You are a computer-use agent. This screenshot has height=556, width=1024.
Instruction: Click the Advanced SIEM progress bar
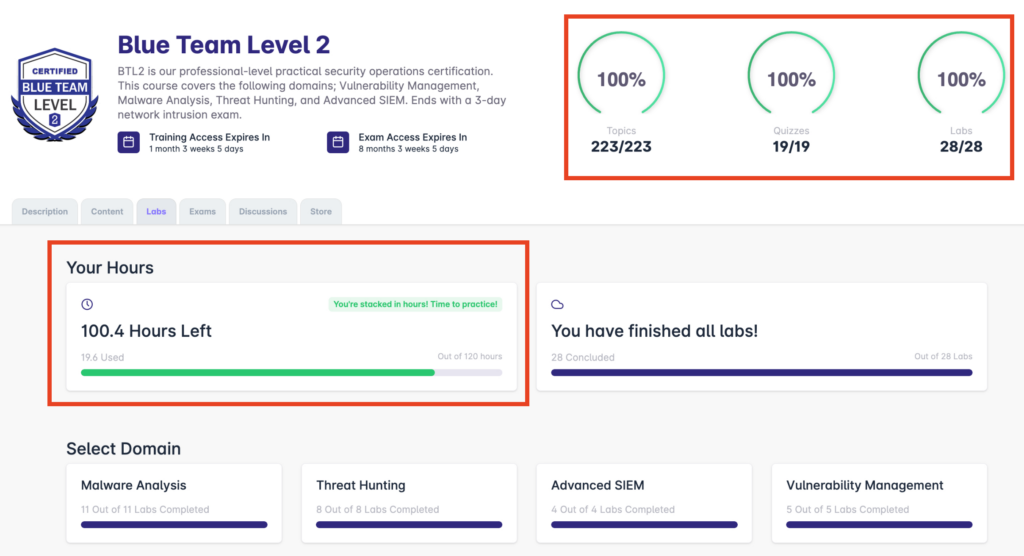tap(644, 525)
